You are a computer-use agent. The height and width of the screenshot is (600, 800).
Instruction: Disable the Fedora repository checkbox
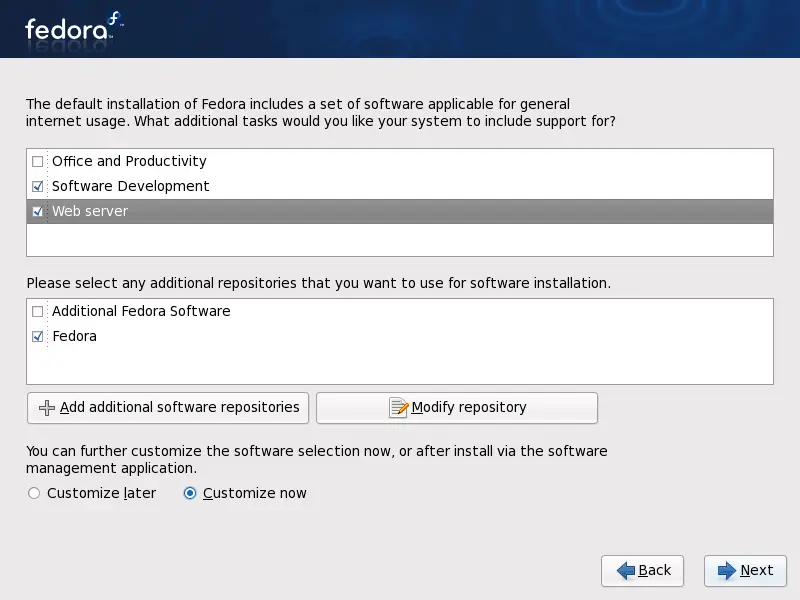38,337
